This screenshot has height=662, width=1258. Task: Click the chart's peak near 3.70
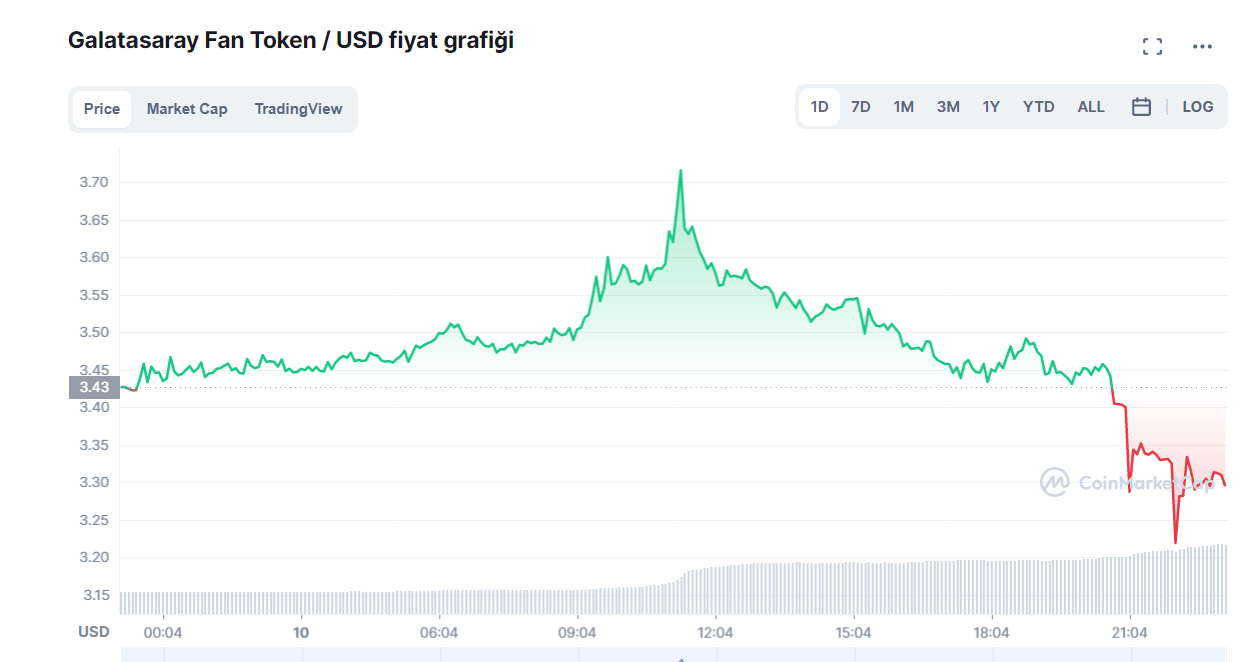tap(681, 172)
